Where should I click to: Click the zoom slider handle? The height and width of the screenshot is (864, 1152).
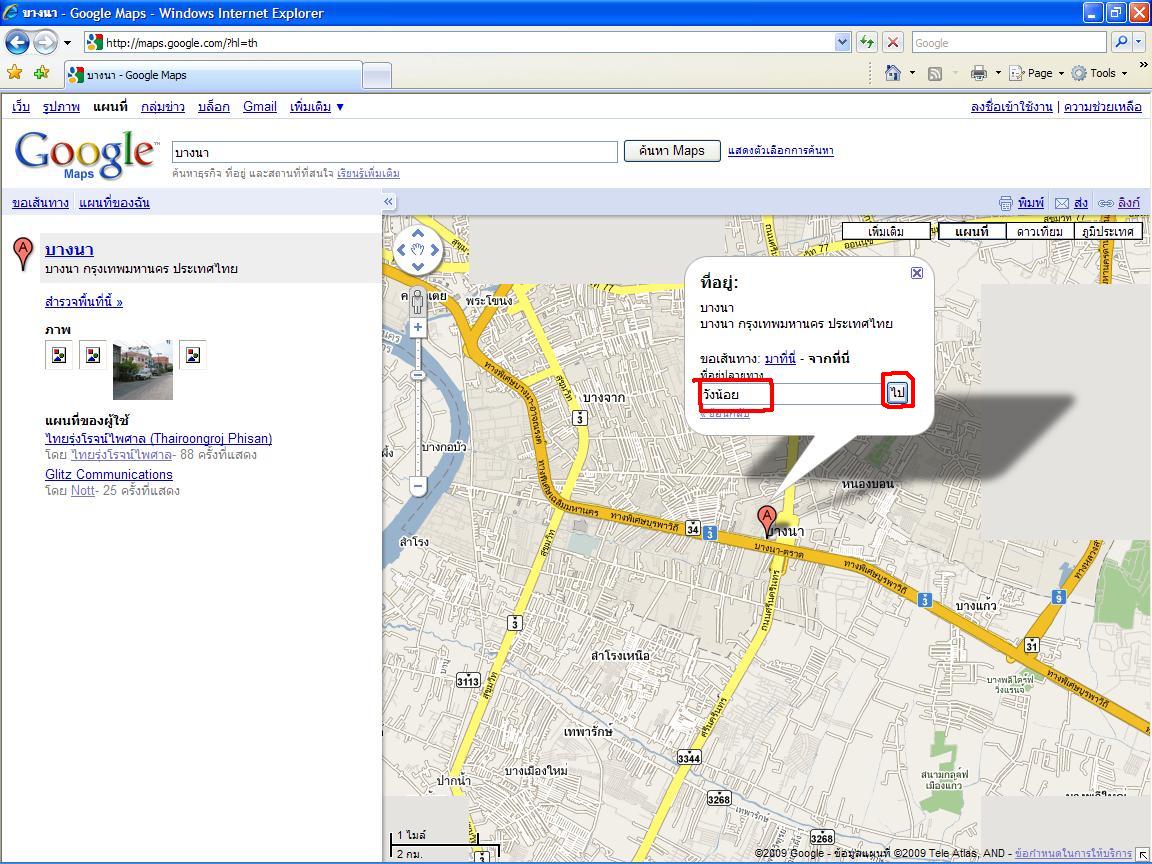pos(417,375)
